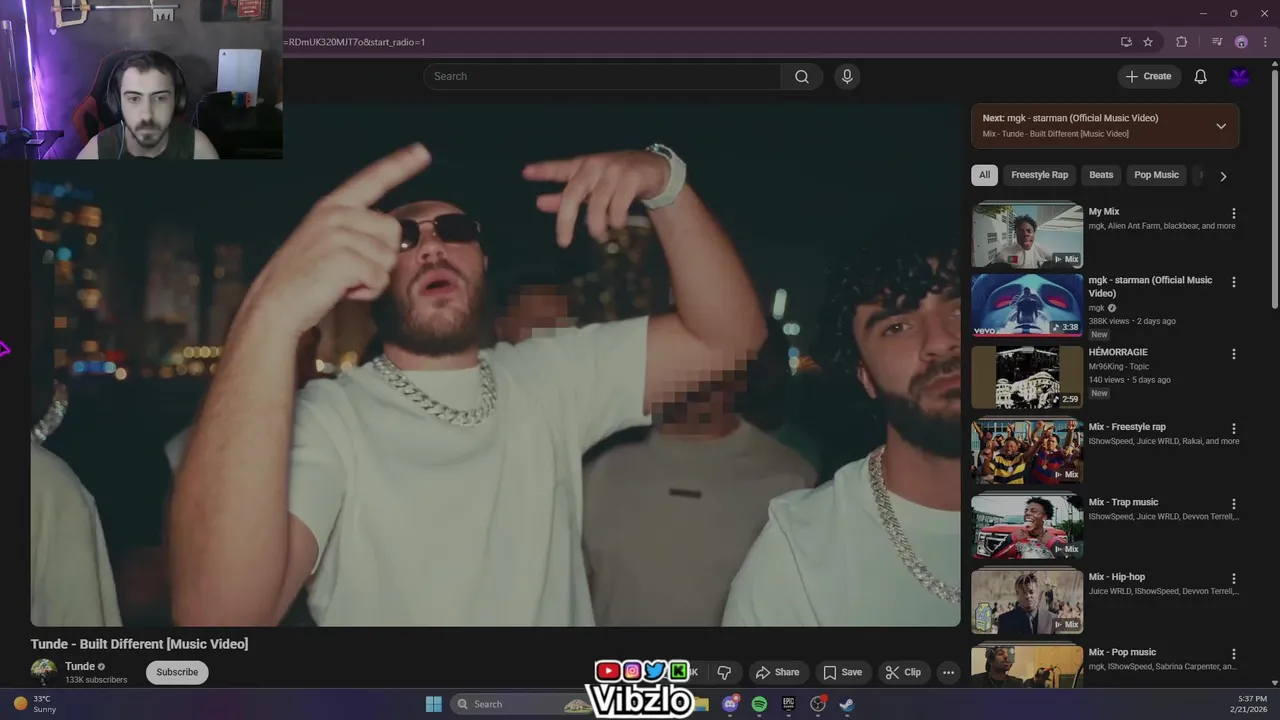Click the 'Mix - Hip-hop' title
The width and height of the screenshot is (1280, 720).
(1117, 577)
